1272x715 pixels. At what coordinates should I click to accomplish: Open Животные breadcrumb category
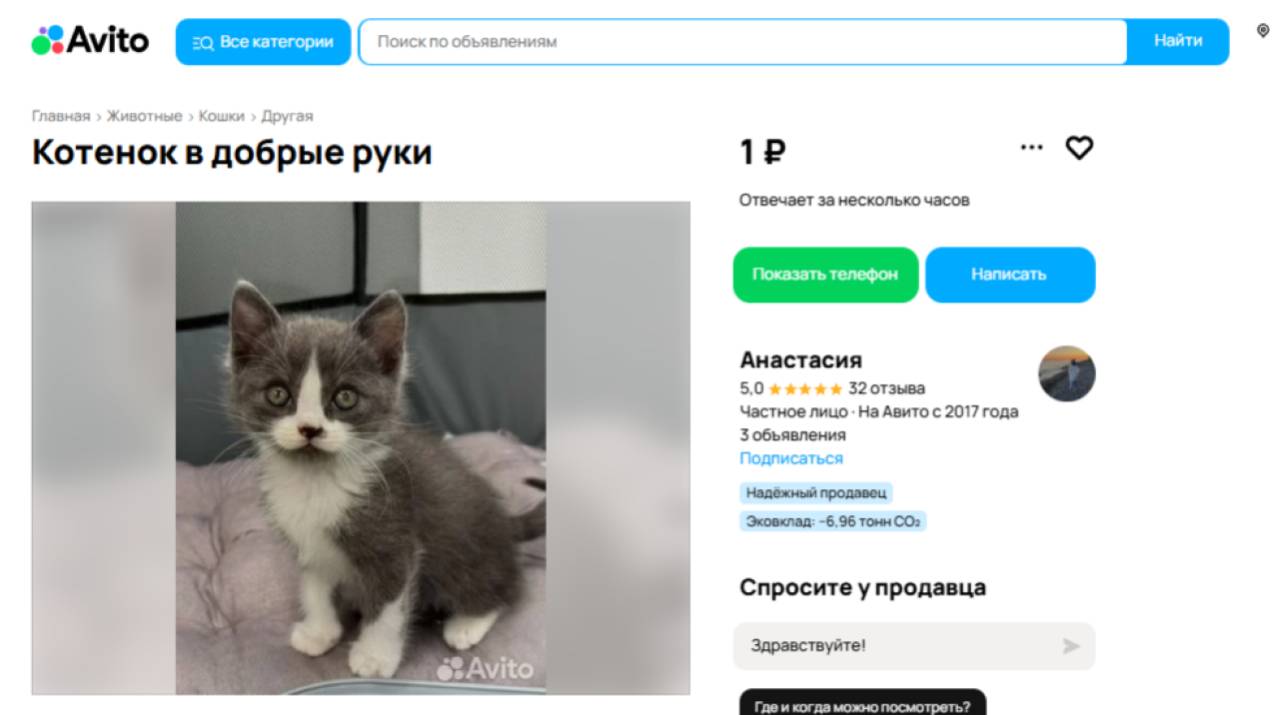145,116
